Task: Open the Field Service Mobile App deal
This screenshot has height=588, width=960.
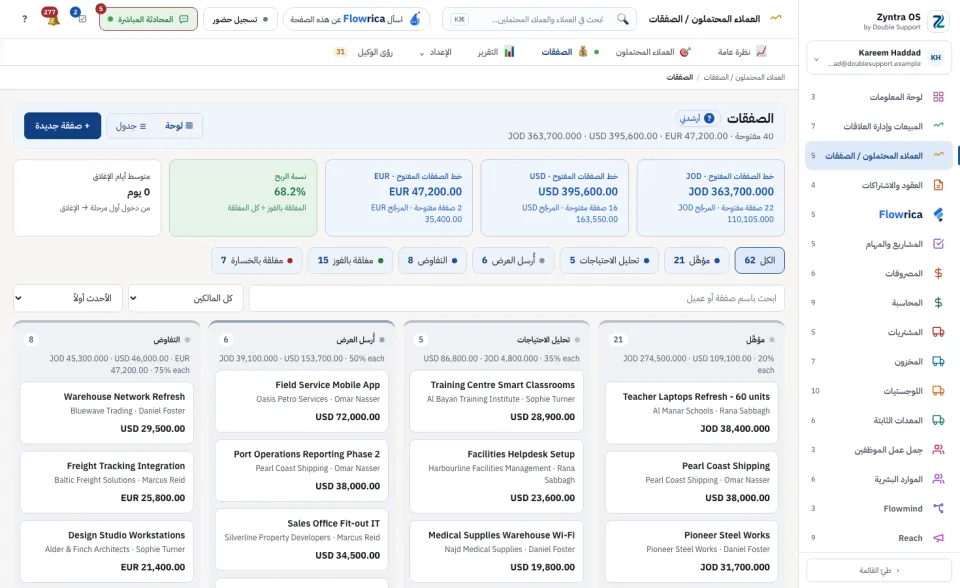Action: 302,401
